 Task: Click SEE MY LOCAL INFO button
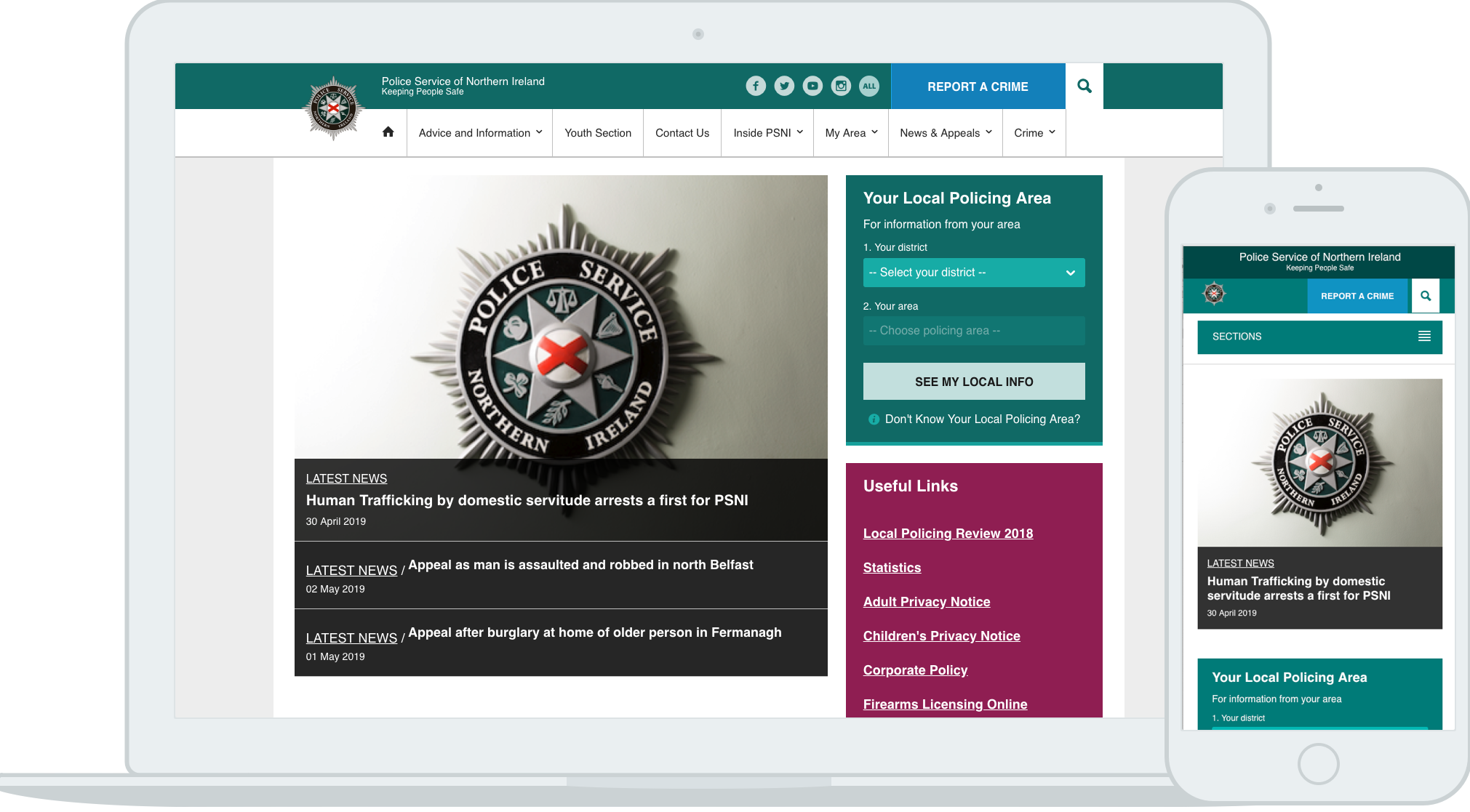973,382
